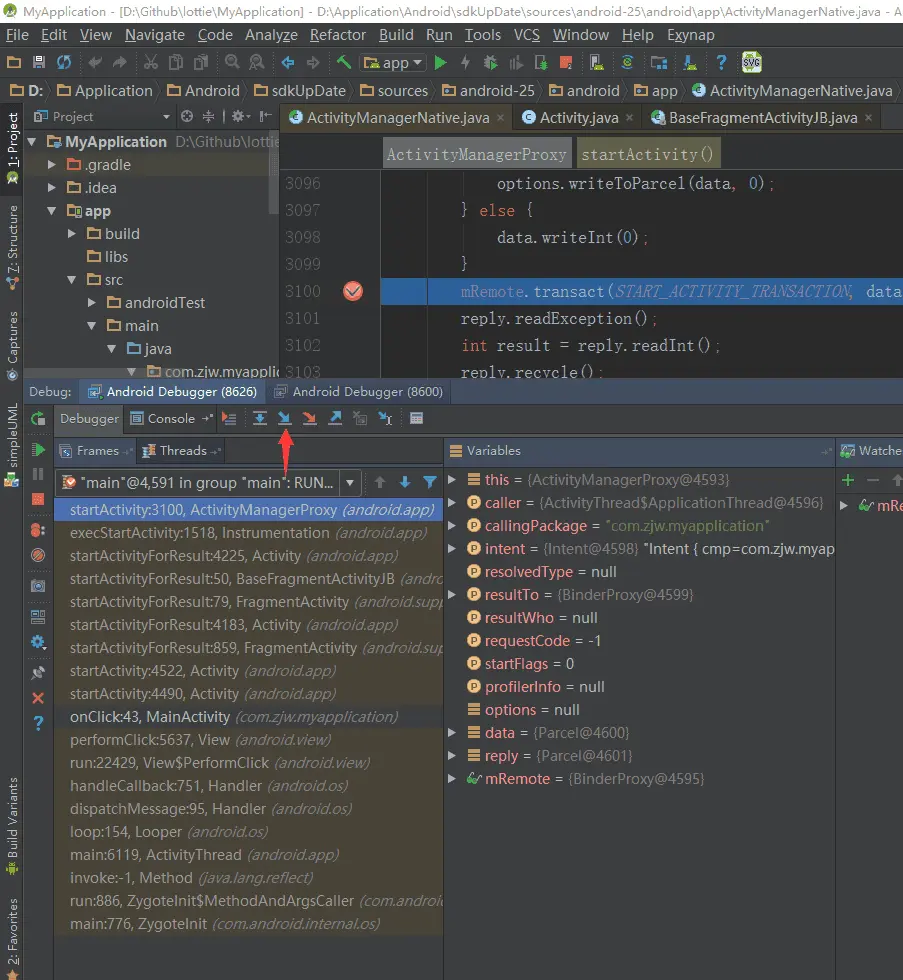Select the execStartActivity:1518 Instrumentation frame
903x980 pixels.
pos(249,533)
